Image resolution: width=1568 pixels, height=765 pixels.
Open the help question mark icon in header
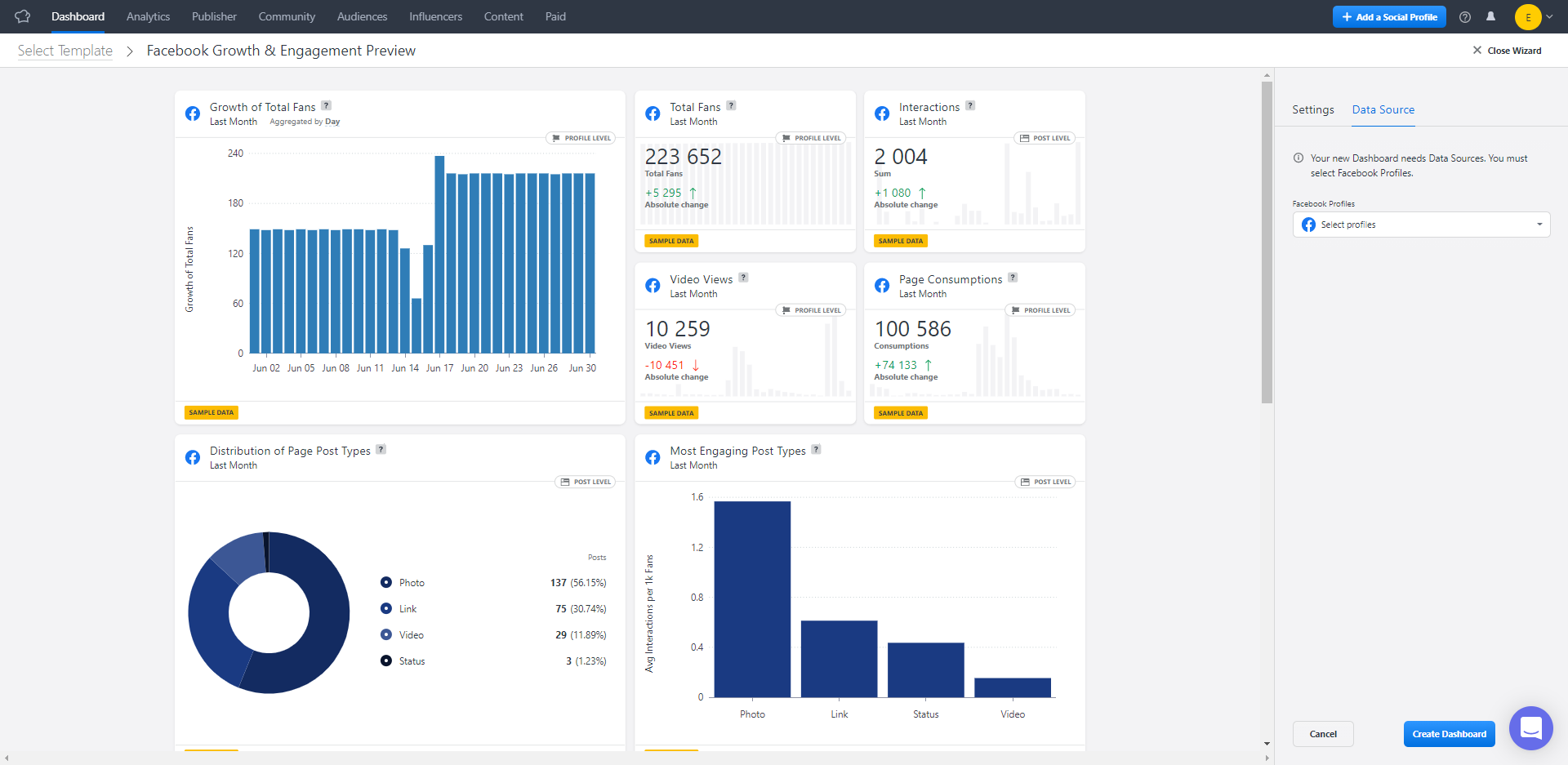click(x=1465, y=17)
